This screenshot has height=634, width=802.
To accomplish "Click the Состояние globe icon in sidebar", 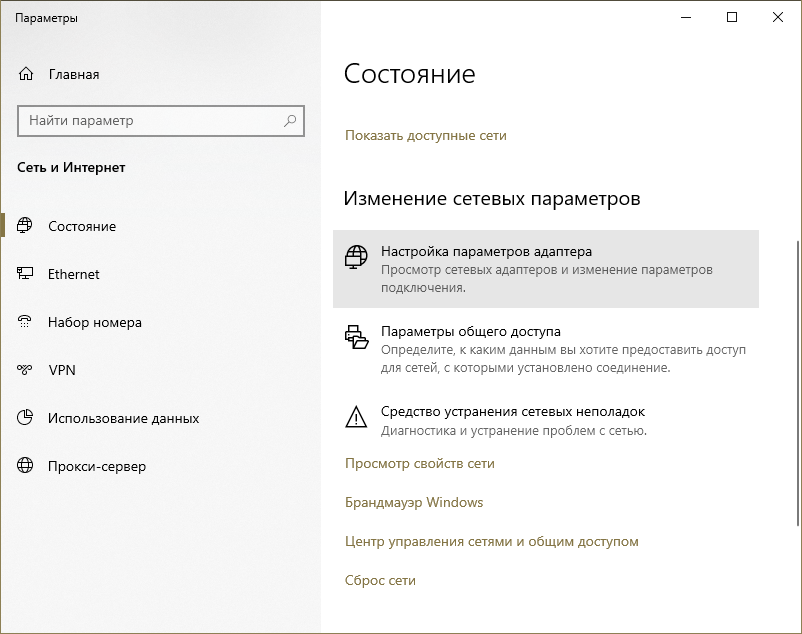I will coord(26,226).
